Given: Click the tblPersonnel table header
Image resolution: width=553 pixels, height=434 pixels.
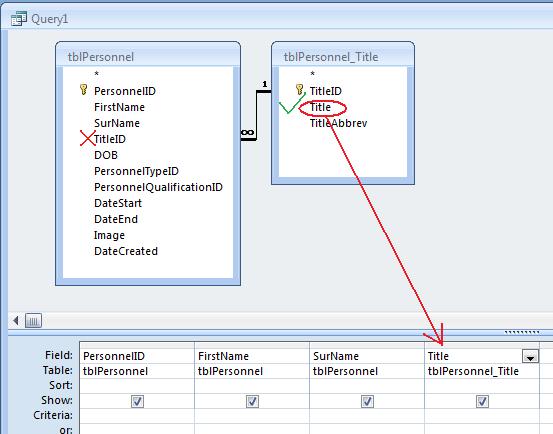Looking at the screenshot, I should point(148,56).
